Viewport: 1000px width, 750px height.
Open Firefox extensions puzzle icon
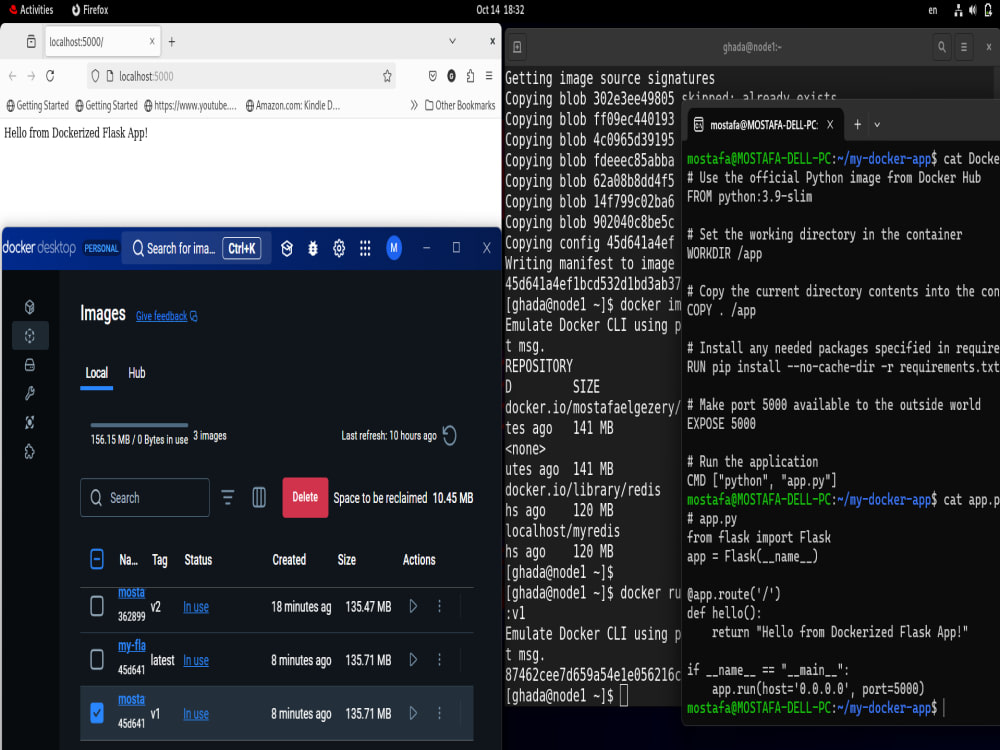pyautogui.click(x=470, y=76)
